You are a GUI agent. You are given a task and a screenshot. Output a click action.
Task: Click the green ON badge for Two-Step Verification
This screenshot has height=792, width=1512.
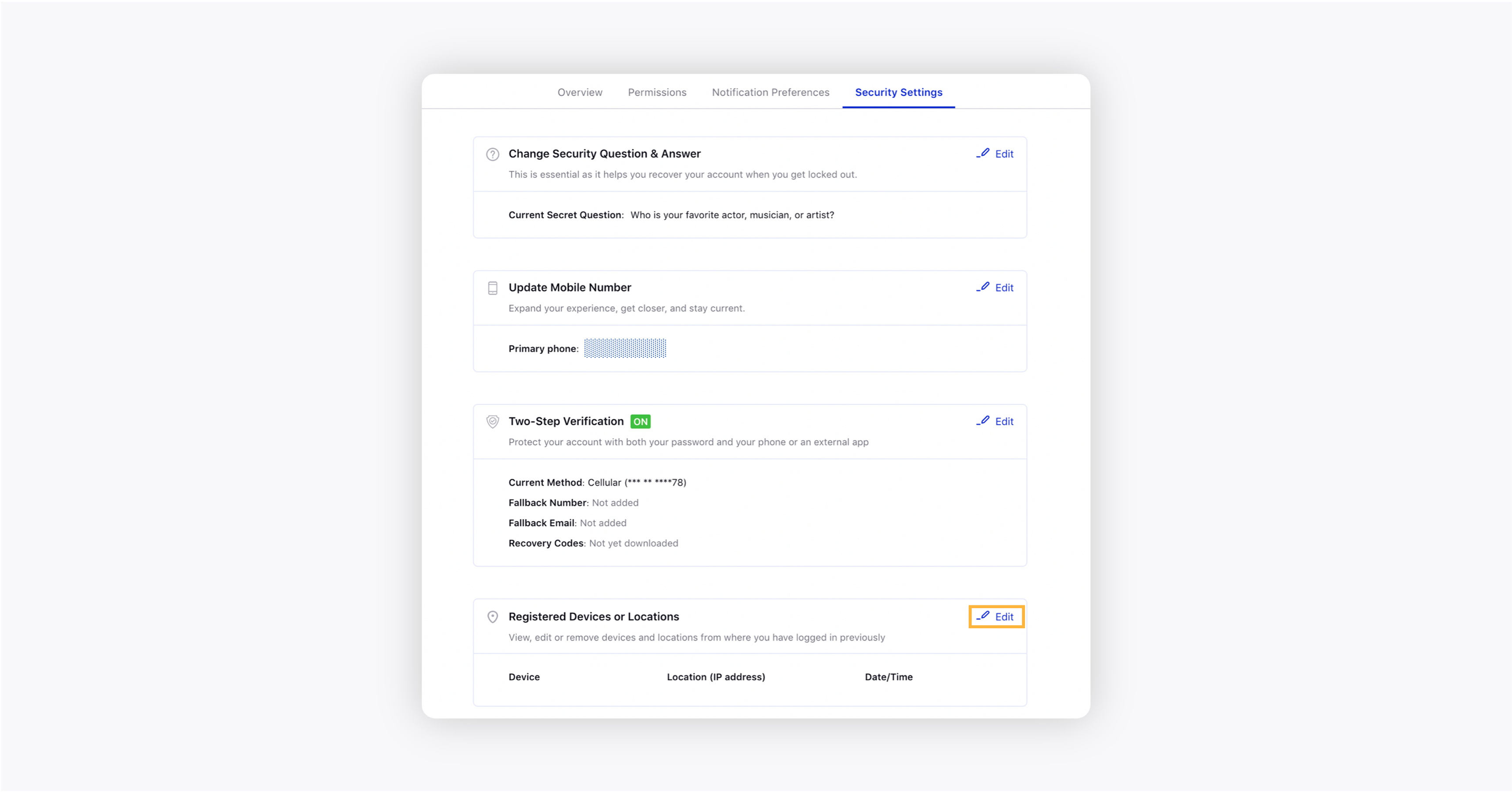tap(640, 422)
